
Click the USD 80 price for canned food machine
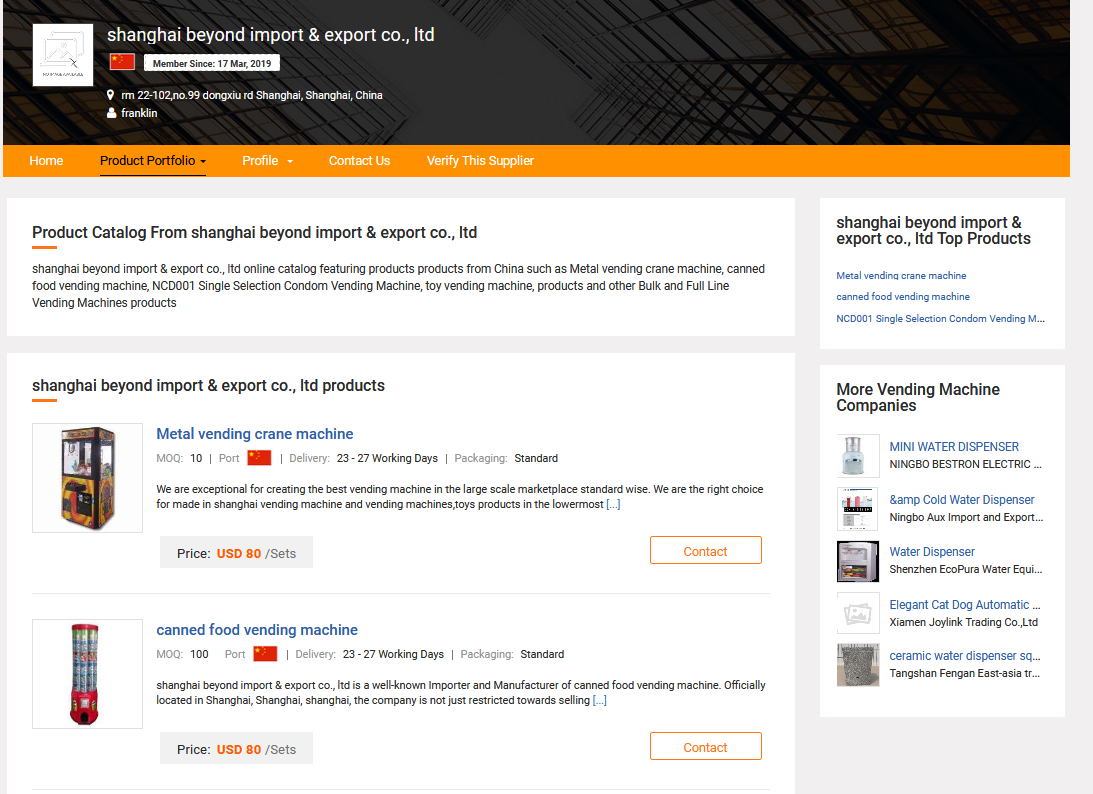238,749
